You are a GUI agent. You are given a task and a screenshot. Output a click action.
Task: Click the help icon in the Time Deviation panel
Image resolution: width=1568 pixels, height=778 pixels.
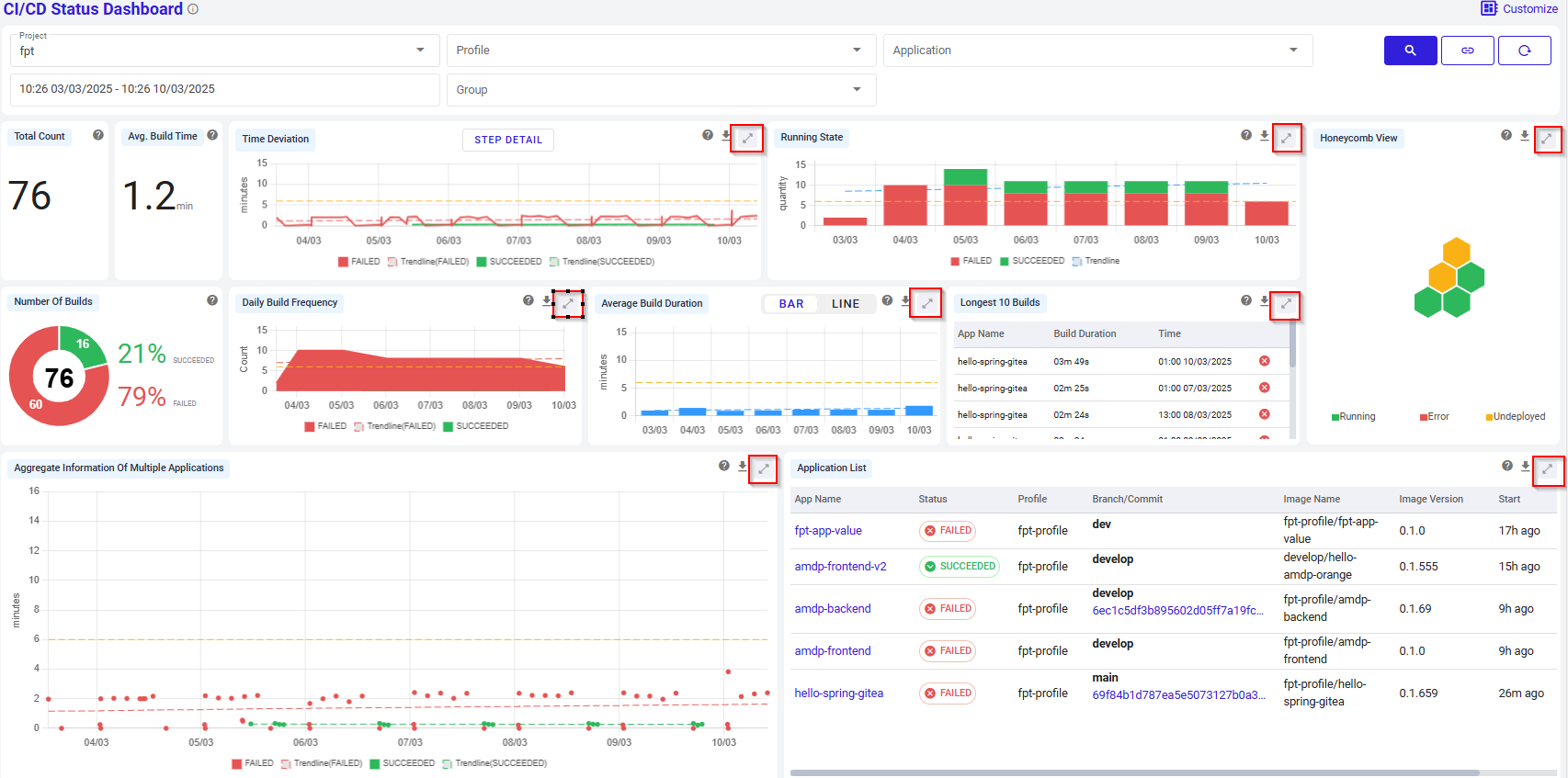(x=708, y=135)
